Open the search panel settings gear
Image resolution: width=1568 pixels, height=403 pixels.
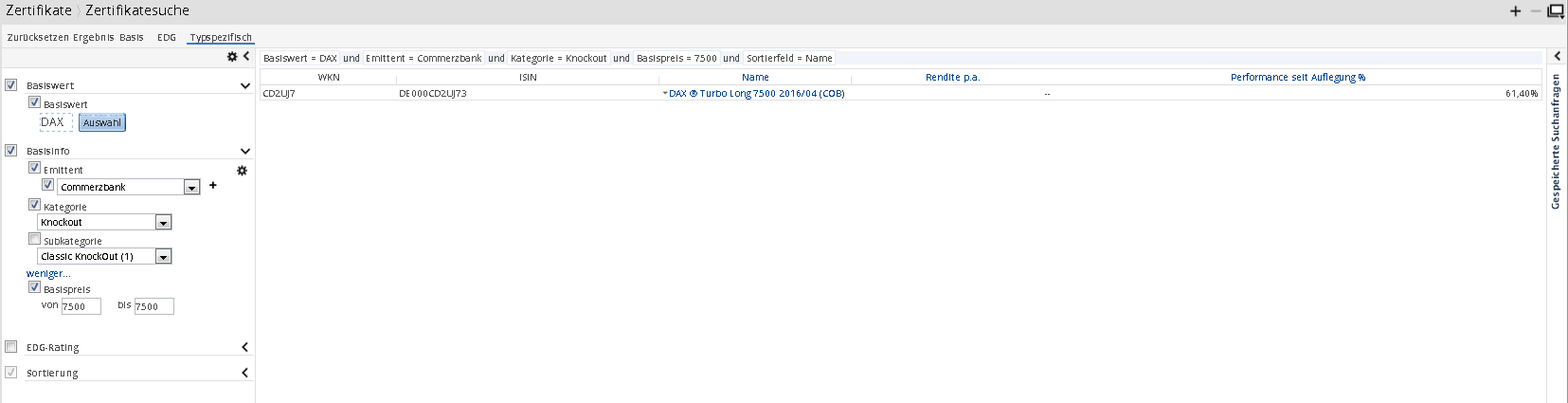[x=232, y=57]
